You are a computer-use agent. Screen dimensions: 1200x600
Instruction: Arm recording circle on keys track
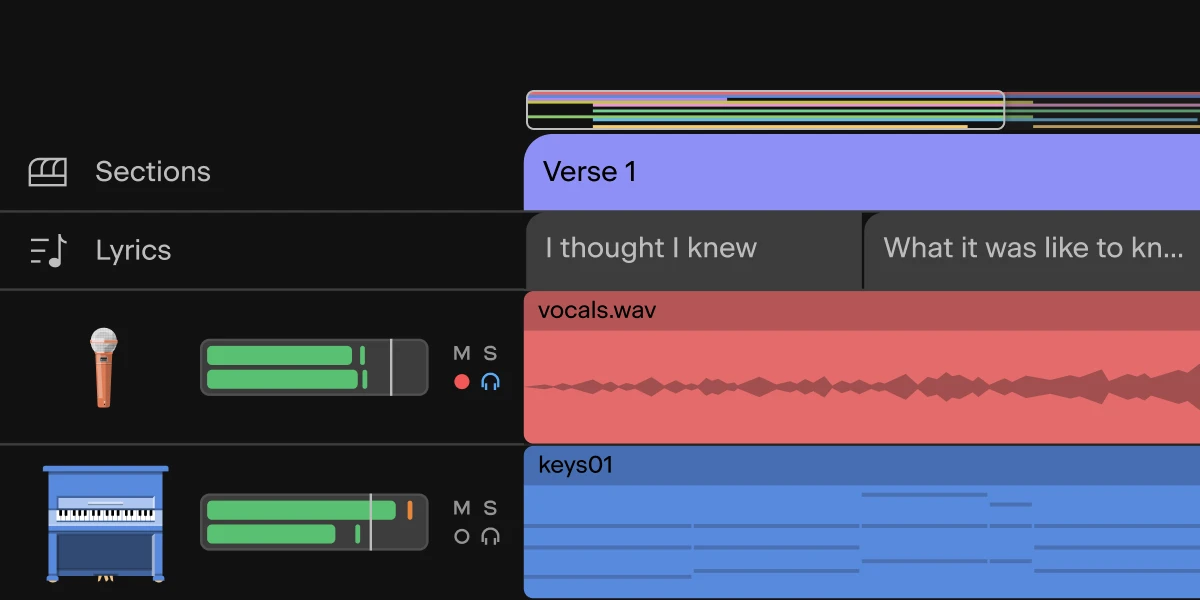pyautogui.click(x=461, y=536)
